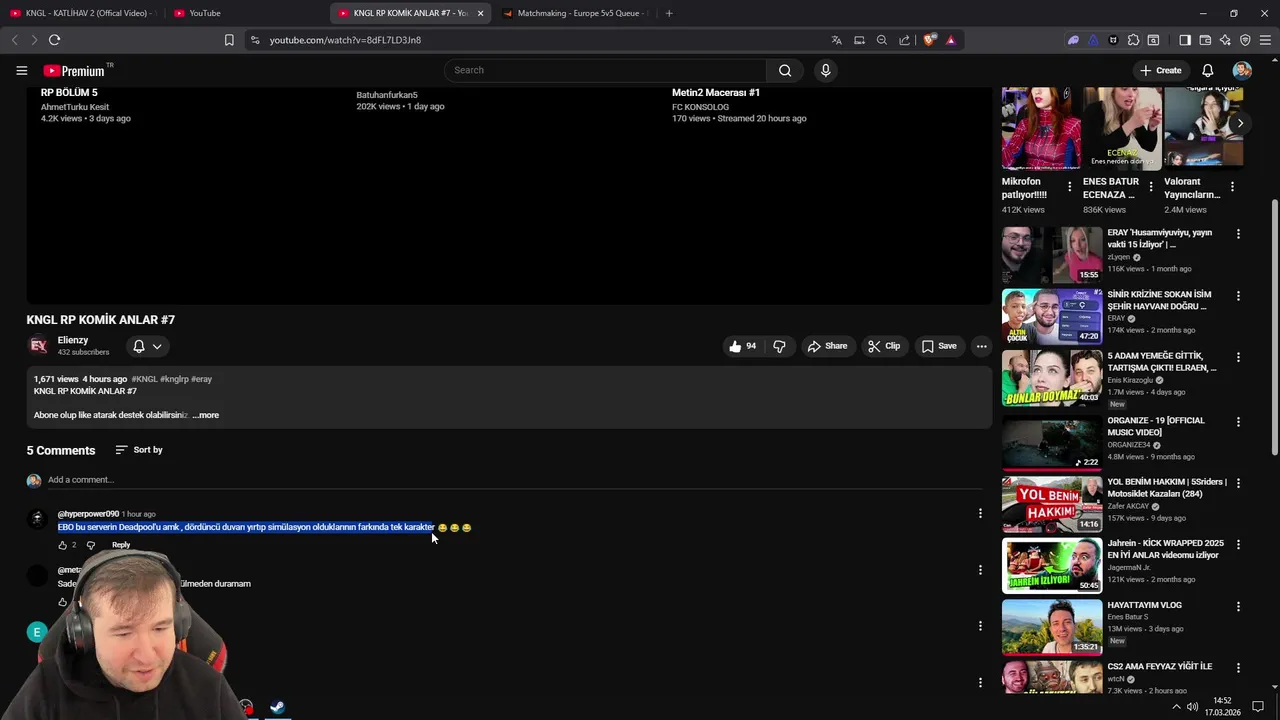The image size is (1280, 720).
Task: Click the #eray hashtag
Action: 201,379
